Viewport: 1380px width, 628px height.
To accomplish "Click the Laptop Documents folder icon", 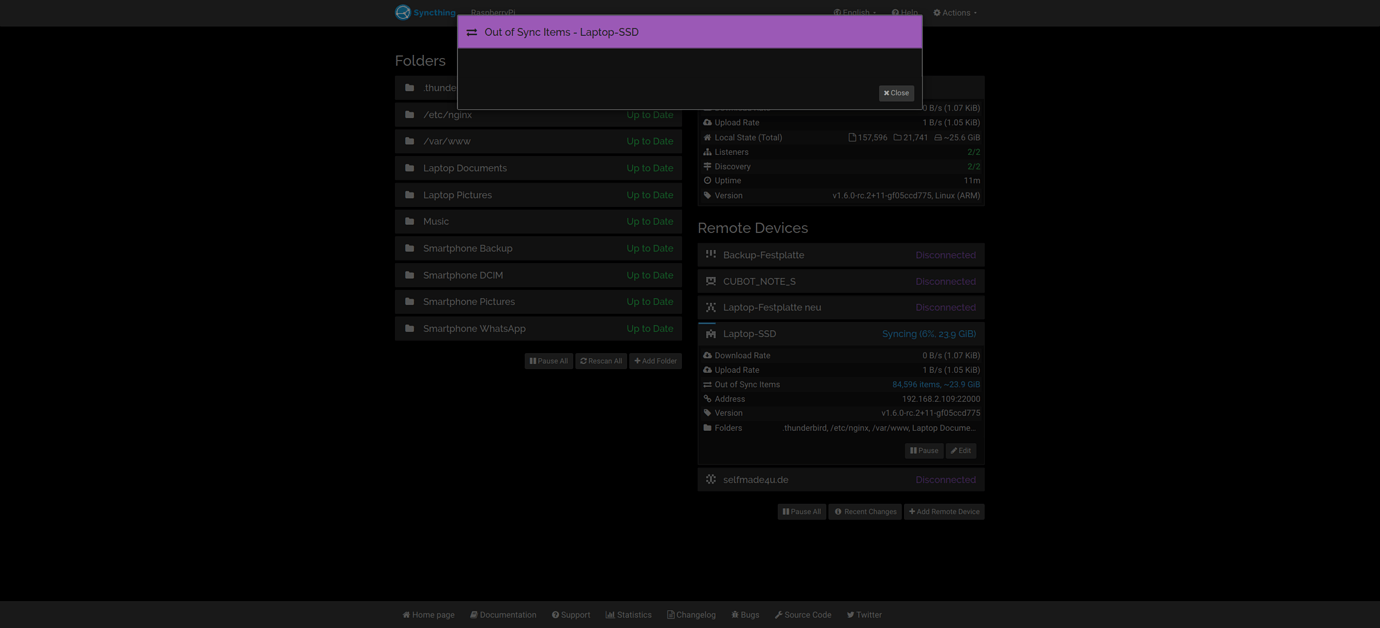I will pyautogui.click(x=409, y=168).
